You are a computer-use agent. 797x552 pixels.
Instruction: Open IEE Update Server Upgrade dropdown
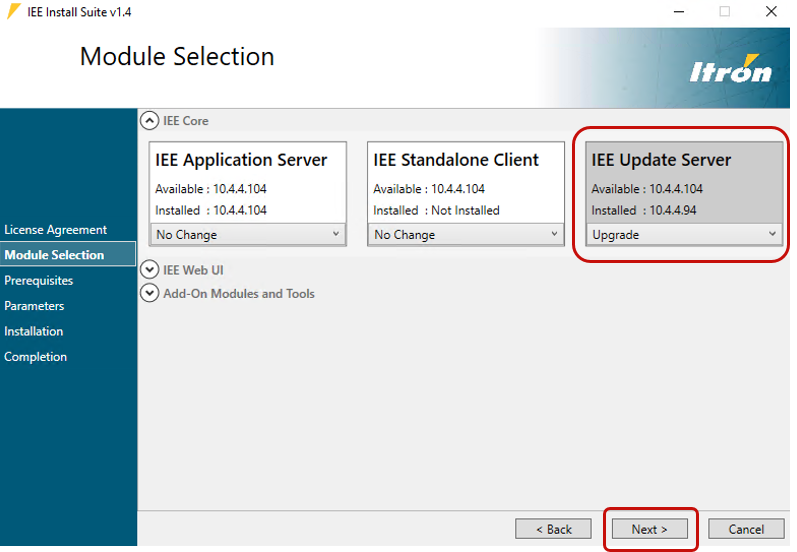click(684, 234)
